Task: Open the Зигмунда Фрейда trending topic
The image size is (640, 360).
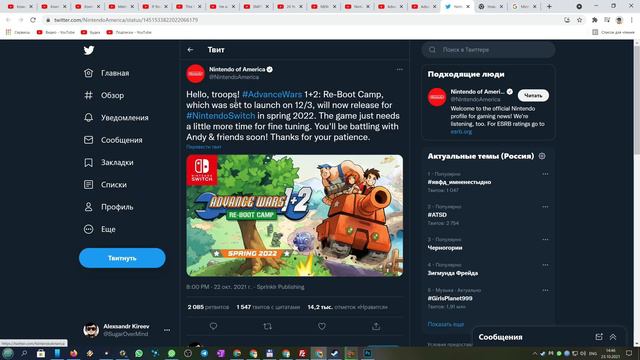Action: (453, 273)
